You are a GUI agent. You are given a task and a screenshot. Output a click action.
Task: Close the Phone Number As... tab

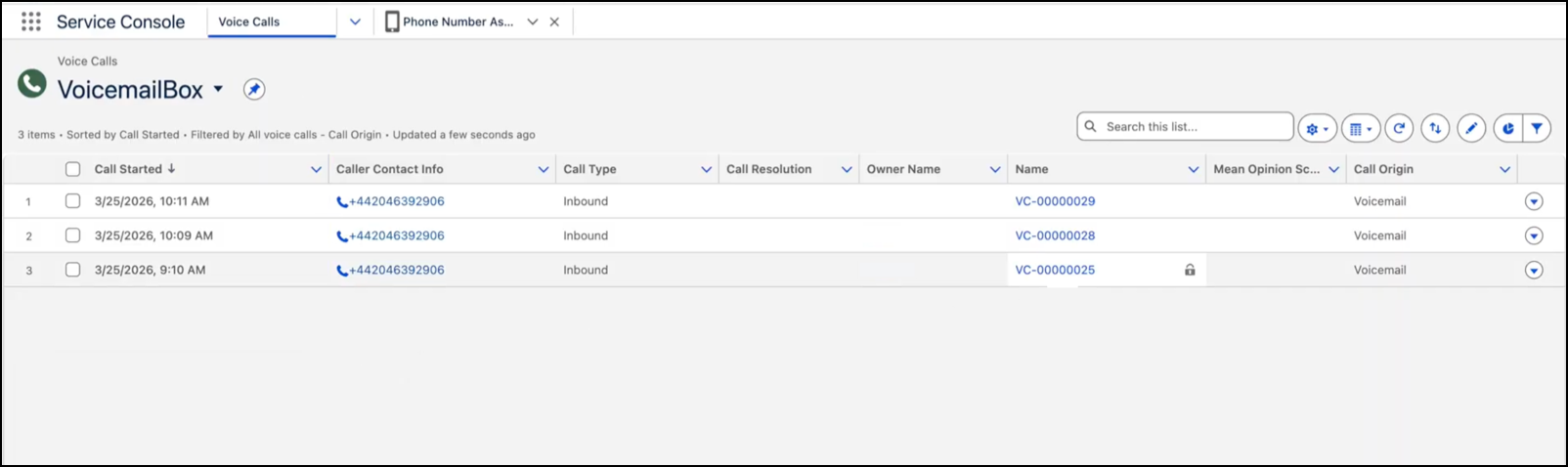click(x=554, y=21)
